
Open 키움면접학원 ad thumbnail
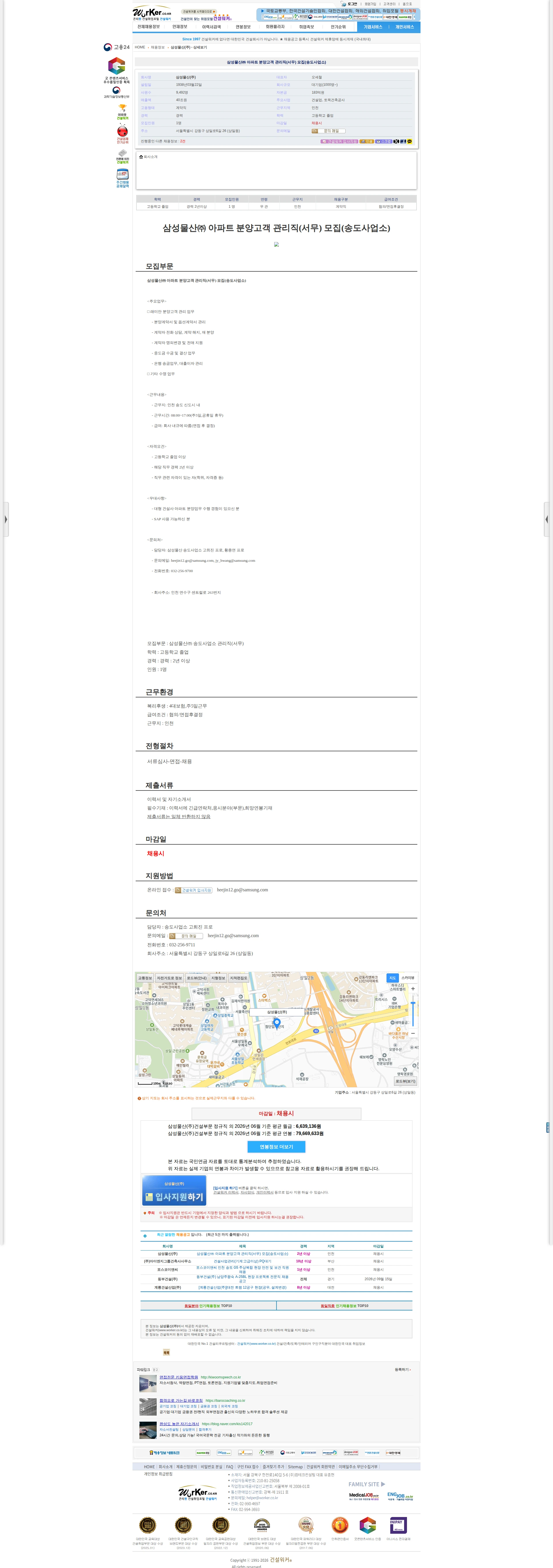(x=148, y=1384)
